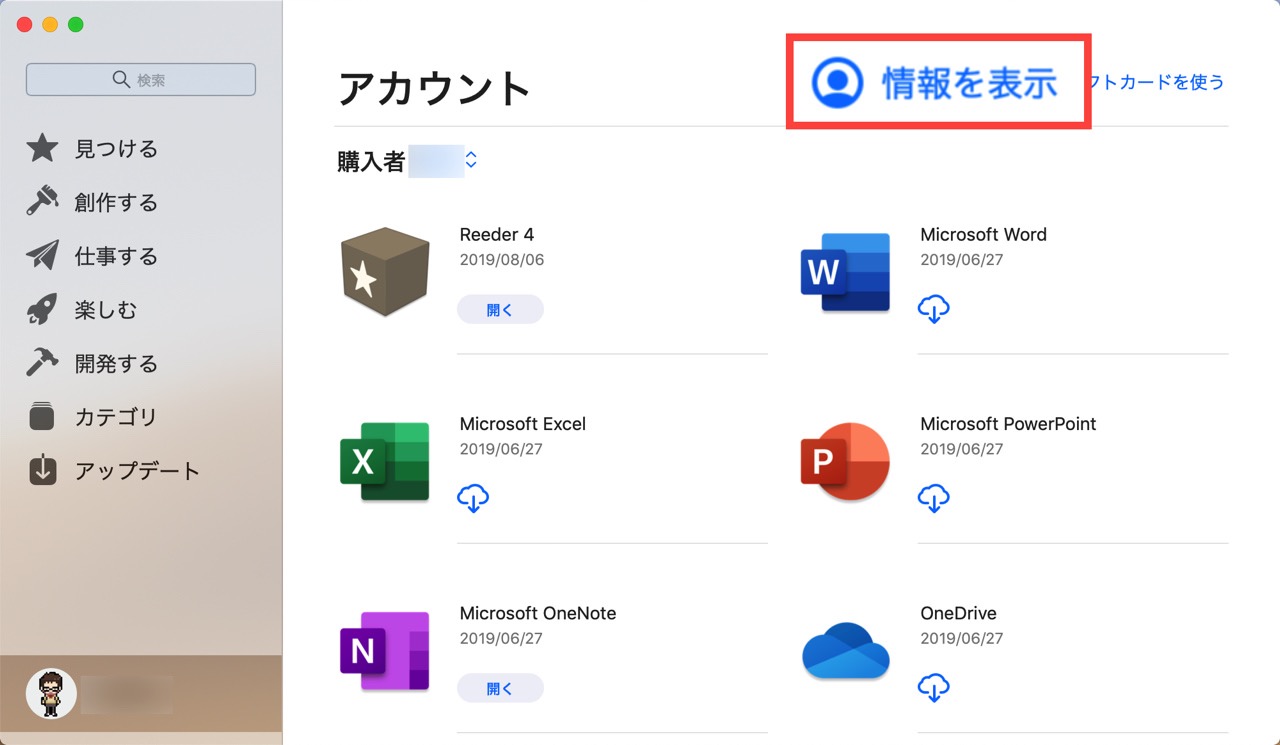Open 開発する (Develop) section
1280x745 pixels.
click(116, 364)
